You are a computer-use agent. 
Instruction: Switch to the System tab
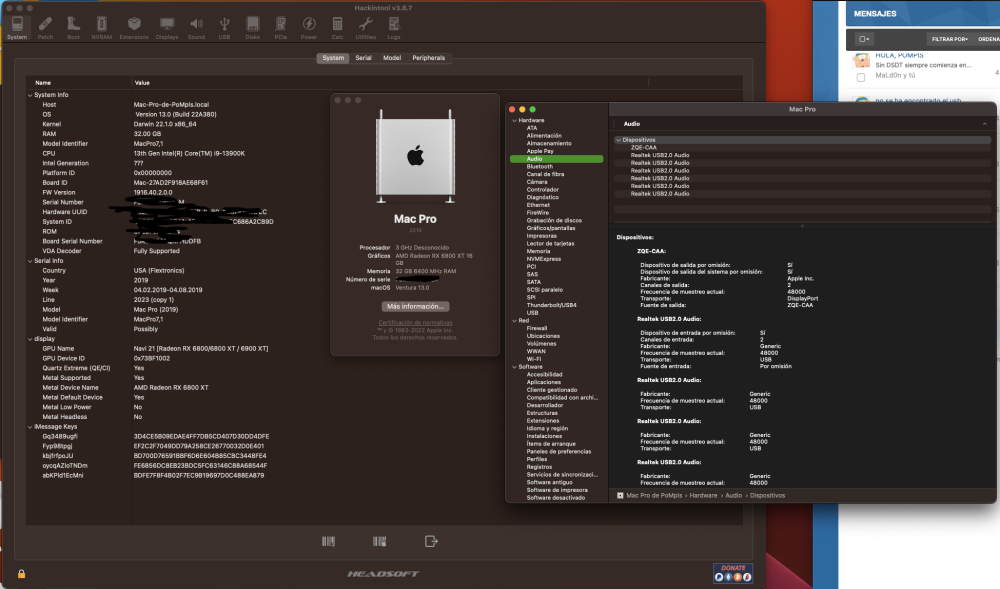point(333,58)
